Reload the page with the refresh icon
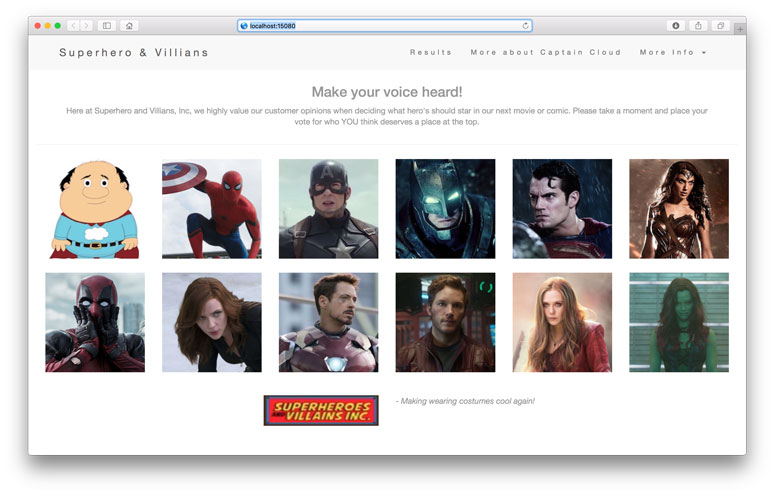 (525, 26)
